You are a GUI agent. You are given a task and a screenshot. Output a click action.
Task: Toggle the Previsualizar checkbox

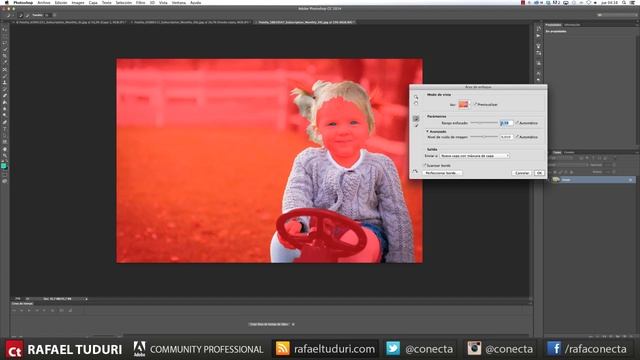tap(476, 104)
